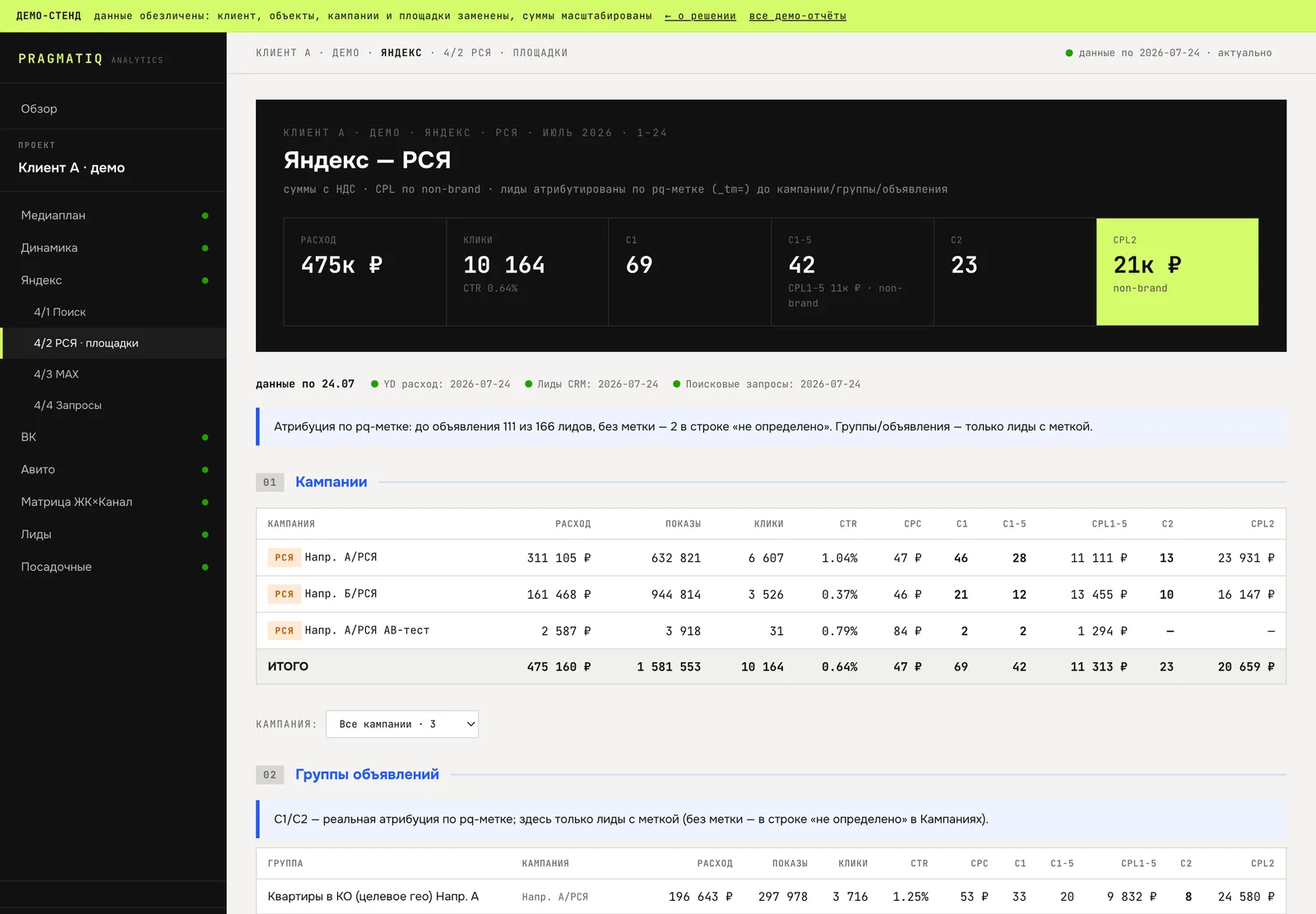The height and width of the screenshot is (914, 1316).
Task: Click the Клиент А · демо project name
Action: click(72, 168)
